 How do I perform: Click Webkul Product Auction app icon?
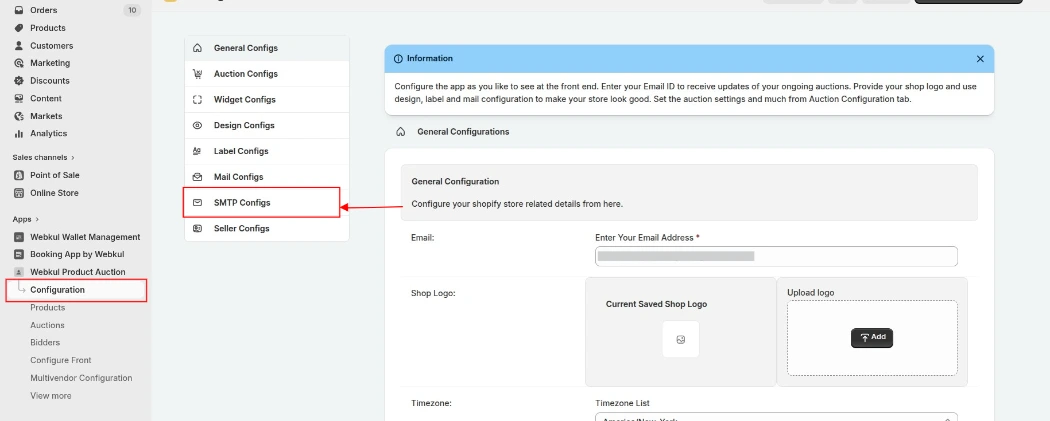click(19, 272)
